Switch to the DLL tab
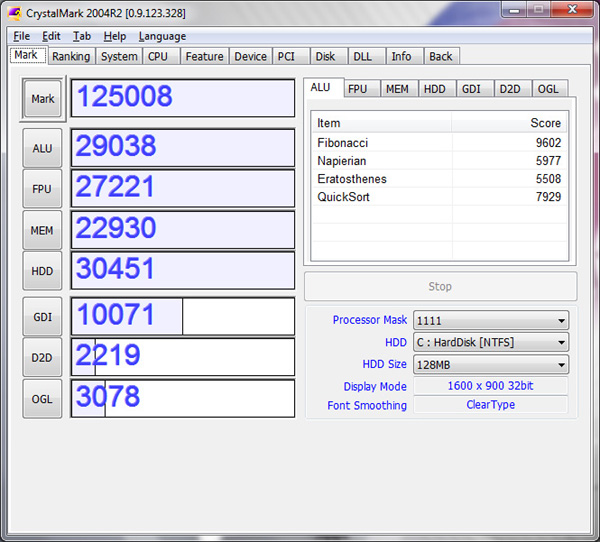The image size is (600, 542). click(x=367, y=56)
